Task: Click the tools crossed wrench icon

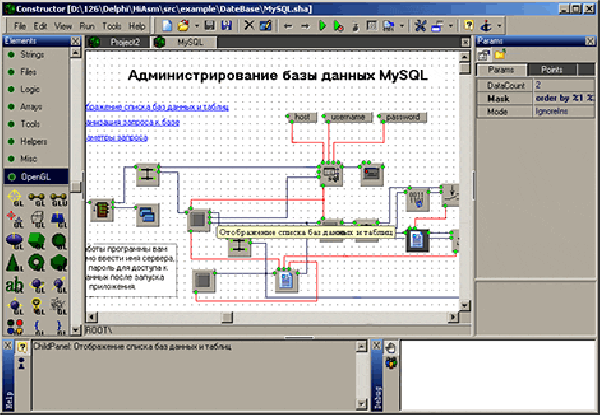Action: click(x=420, y=26)
